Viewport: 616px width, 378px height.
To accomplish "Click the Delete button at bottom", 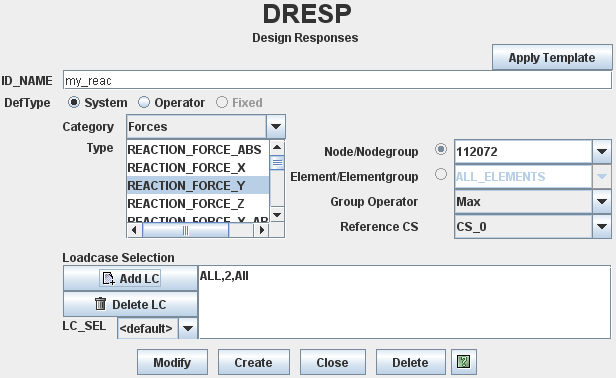I will tap(410, 362).
